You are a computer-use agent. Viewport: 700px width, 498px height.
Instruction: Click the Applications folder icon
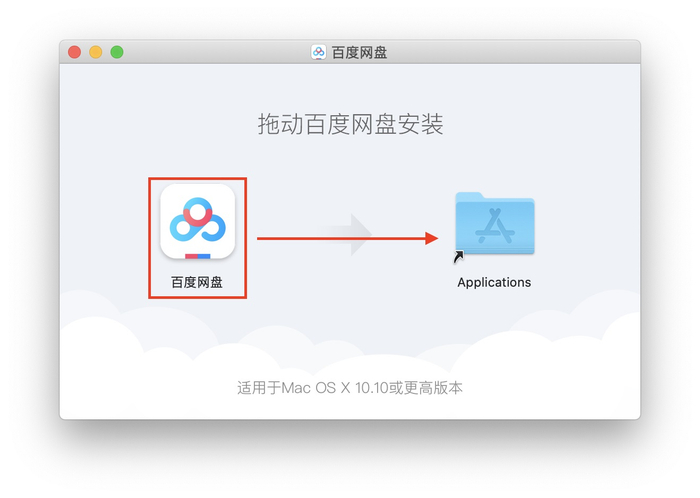pos(495,224)
